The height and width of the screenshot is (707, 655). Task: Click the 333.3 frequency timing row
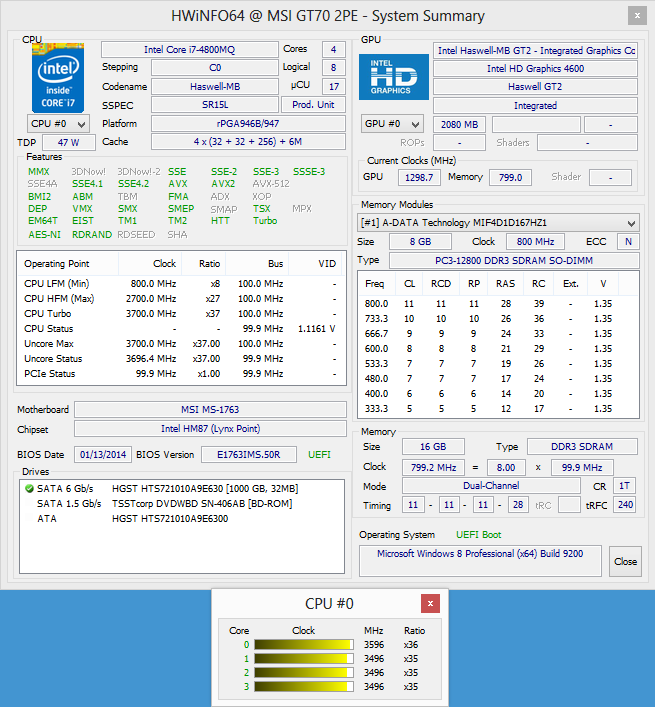click(x=498, y=409)
